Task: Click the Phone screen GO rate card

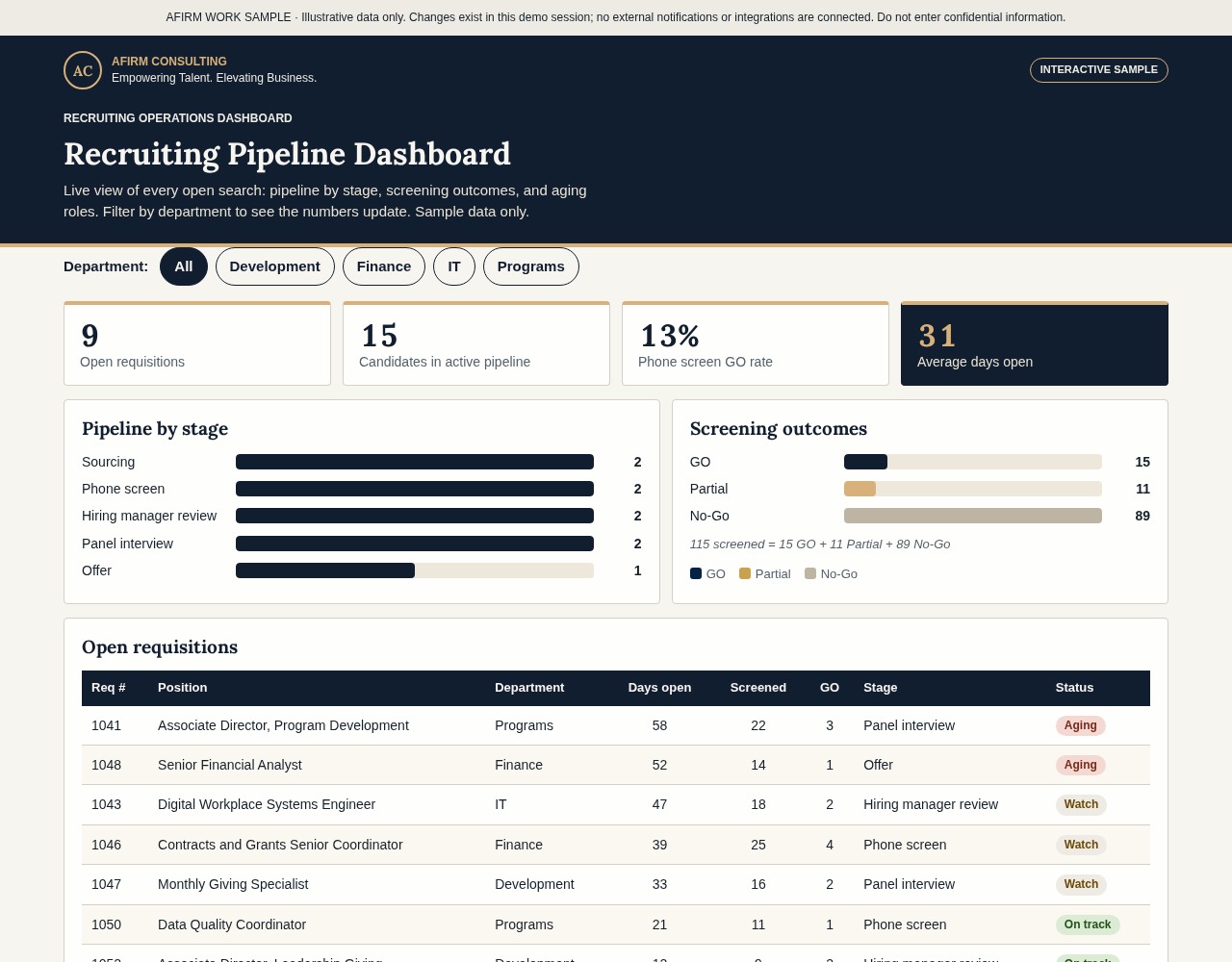Action: pos(756,343)
